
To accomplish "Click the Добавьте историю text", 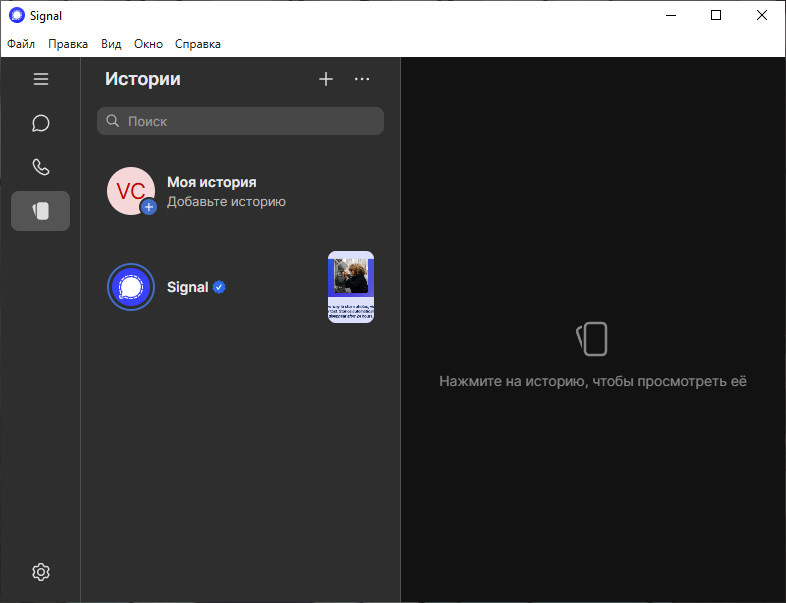I will pos(226,202).
